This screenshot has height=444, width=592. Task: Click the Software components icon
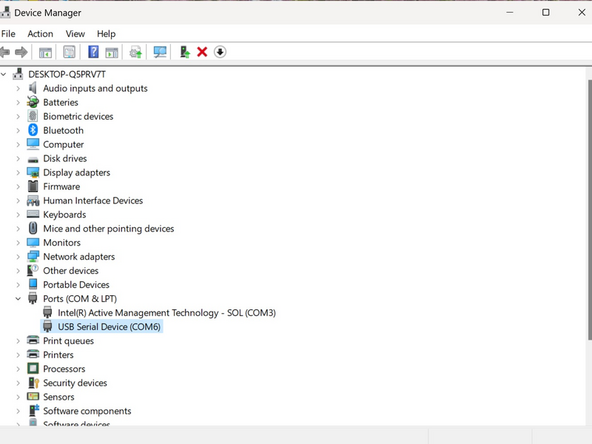(34, 411)
